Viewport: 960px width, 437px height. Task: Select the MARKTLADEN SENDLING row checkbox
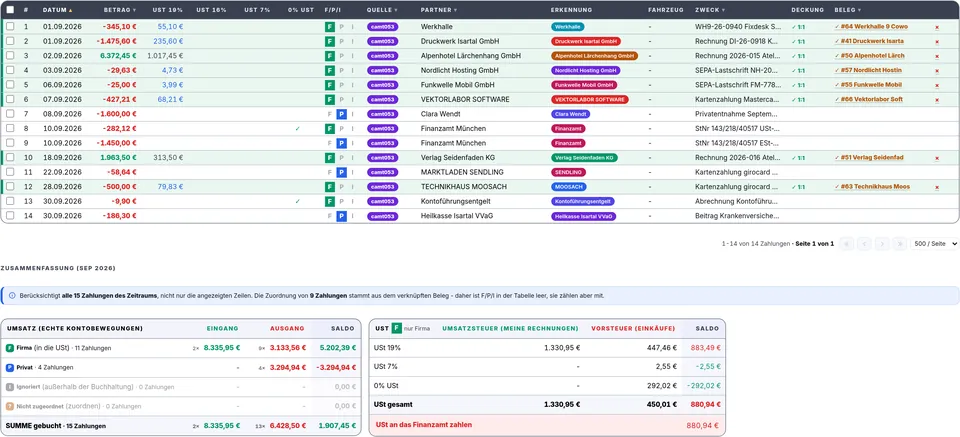pos(10,173)
